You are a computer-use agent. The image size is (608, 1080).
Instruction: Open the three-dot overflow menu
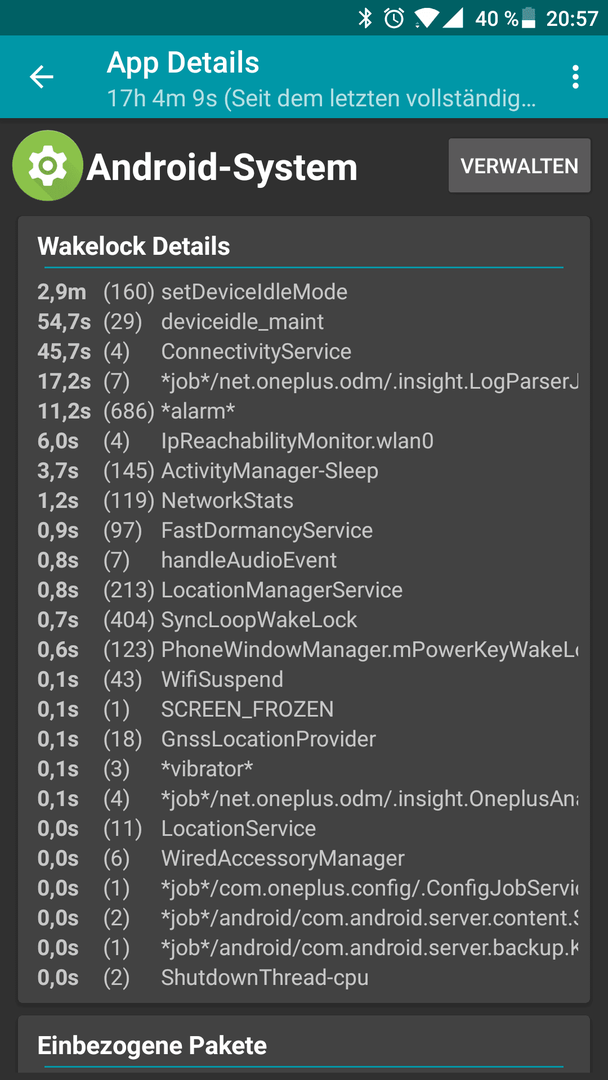(576, 77)
